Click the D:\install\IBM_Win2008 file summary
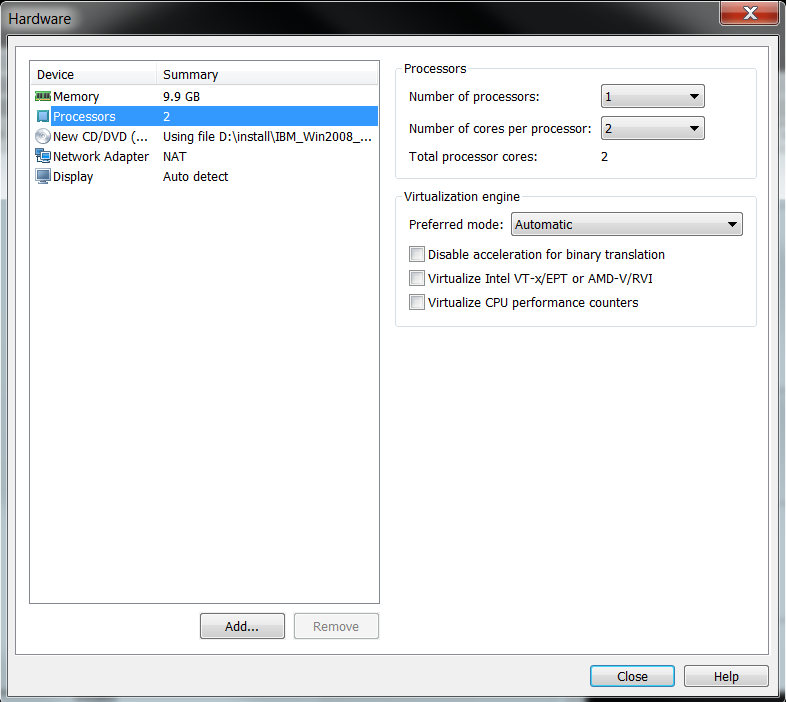The width and height of the screenshot is (786, 702). [x=267, y=136]
